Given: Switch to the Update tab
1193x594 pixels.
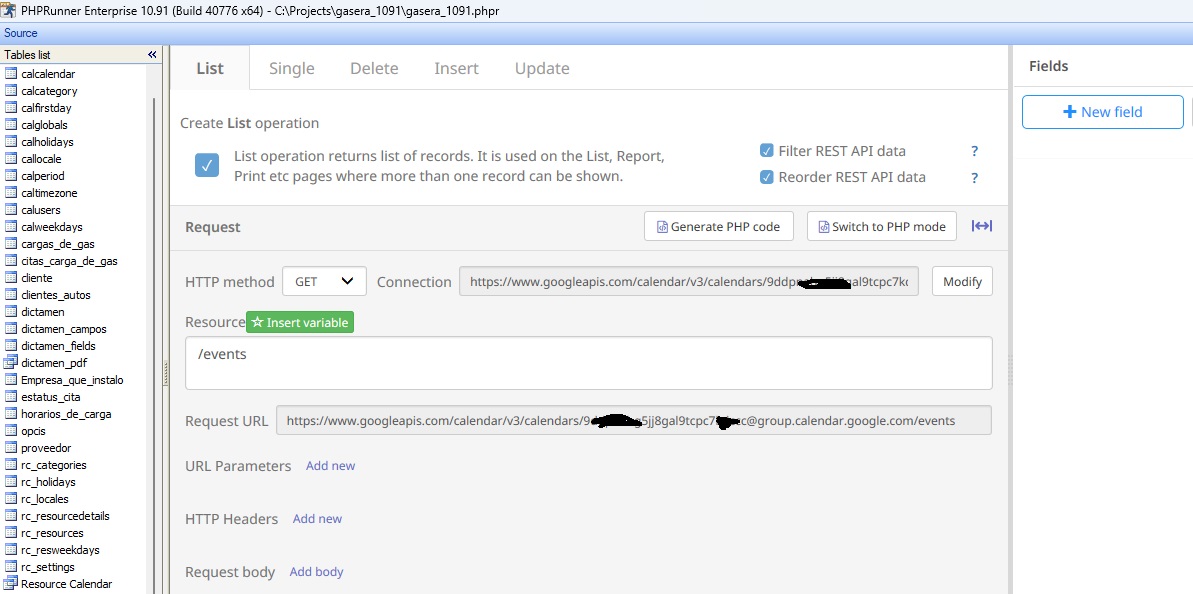Looking at the screenshot, I should (x=542, y=68).
